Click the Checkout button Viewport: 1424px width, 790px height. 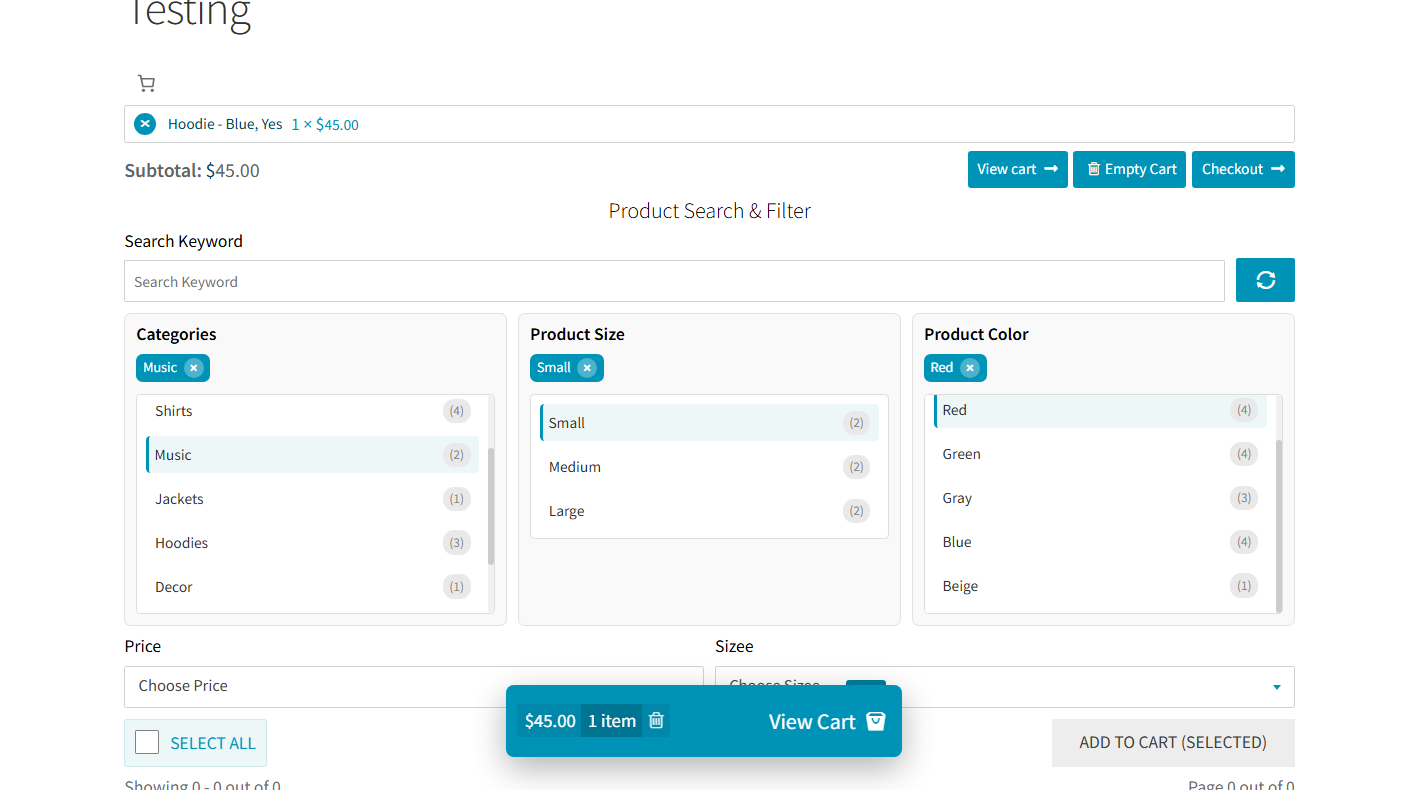pos(1243,169)
